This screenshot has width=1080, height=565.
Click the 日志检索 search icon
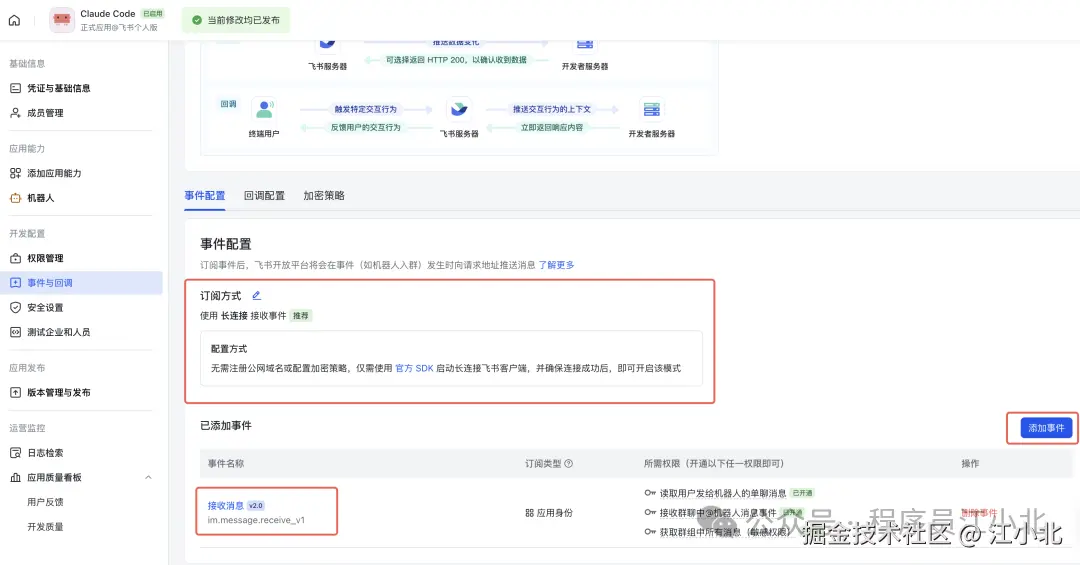pos(15,453)
